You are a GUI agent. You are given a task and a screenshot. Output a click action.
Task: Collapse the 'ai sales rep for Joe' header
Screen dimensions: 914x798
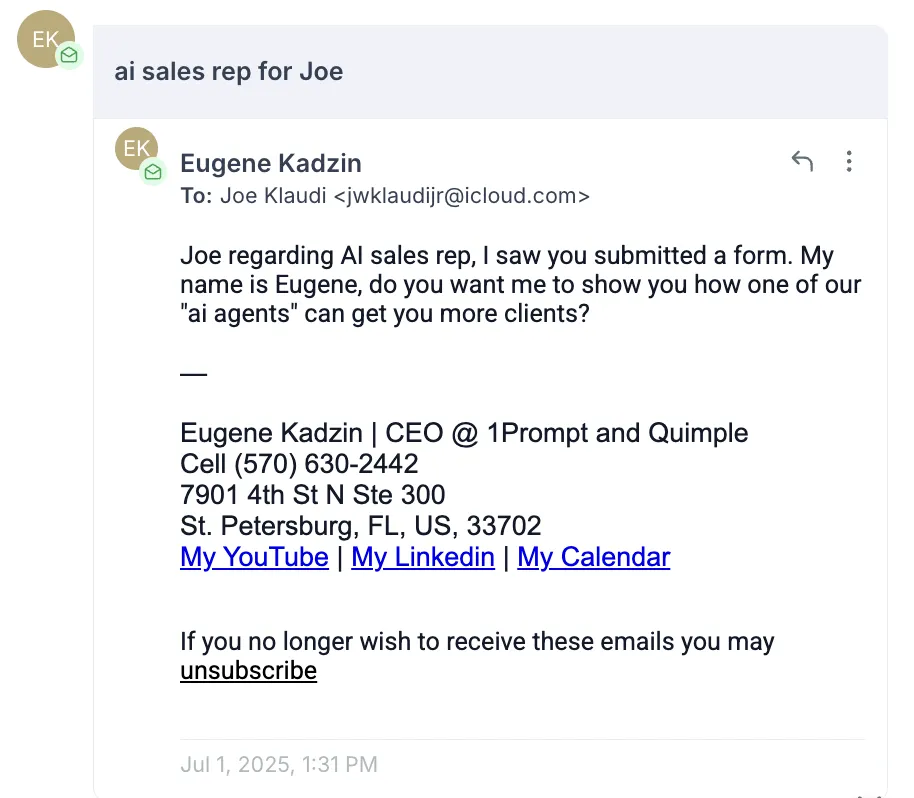coord(490,72)
